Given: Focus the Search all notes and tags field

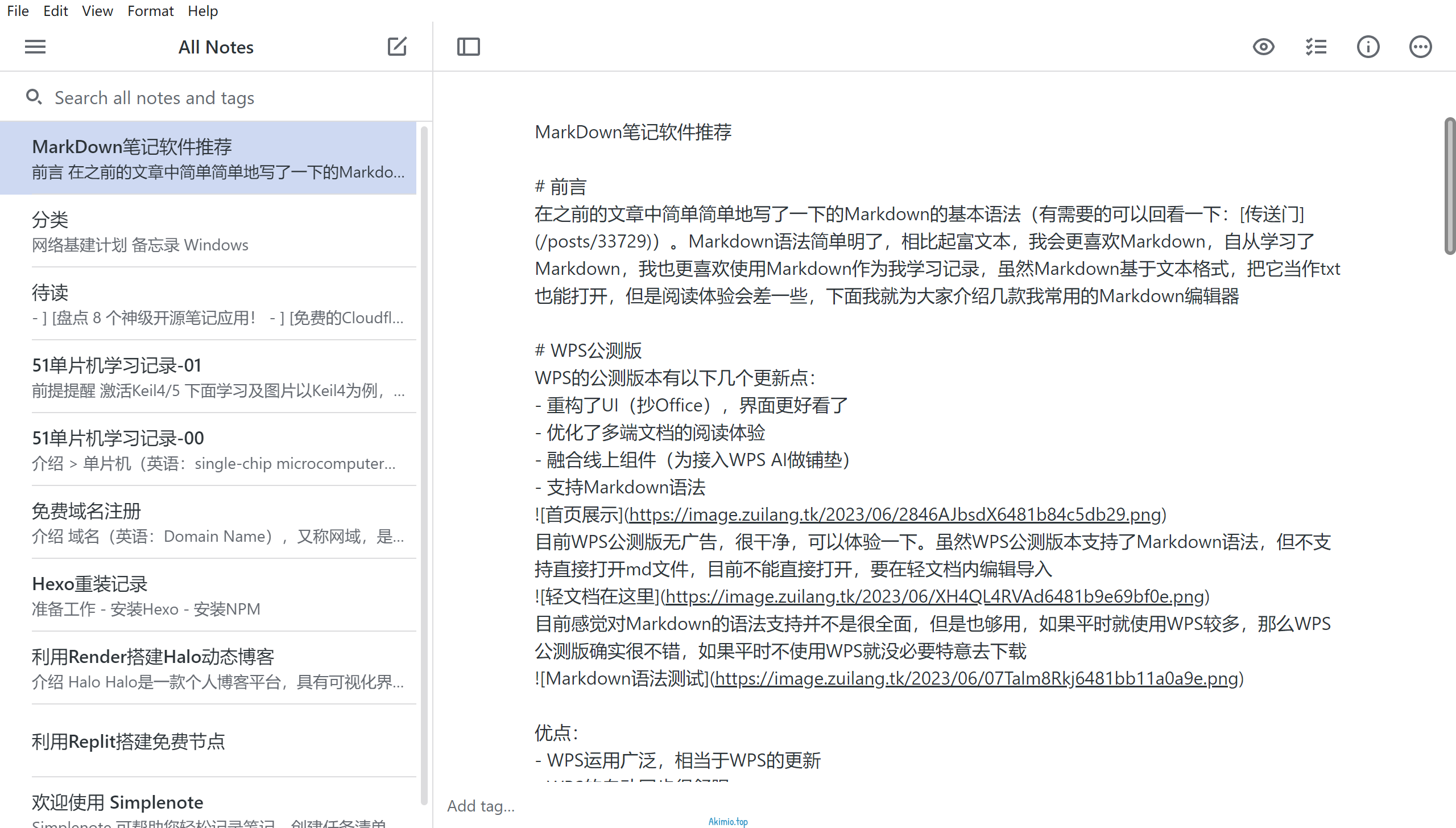Looking at the screenshot, I should [216, 97].
